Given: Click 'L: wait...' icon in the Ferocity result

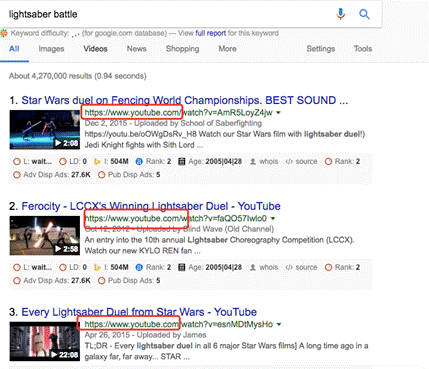Looking at the screenshot, I should [17, 267].
